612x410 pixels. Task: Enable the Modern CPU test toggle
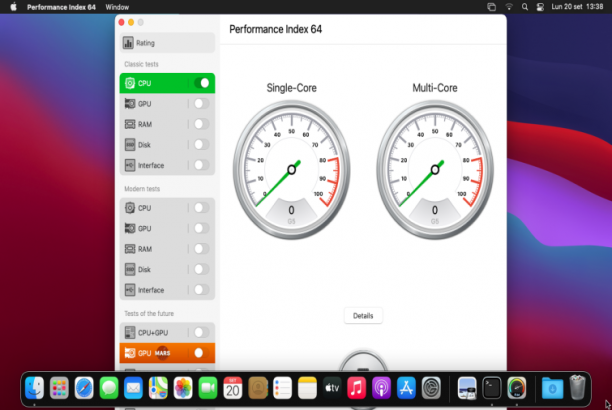202,208
